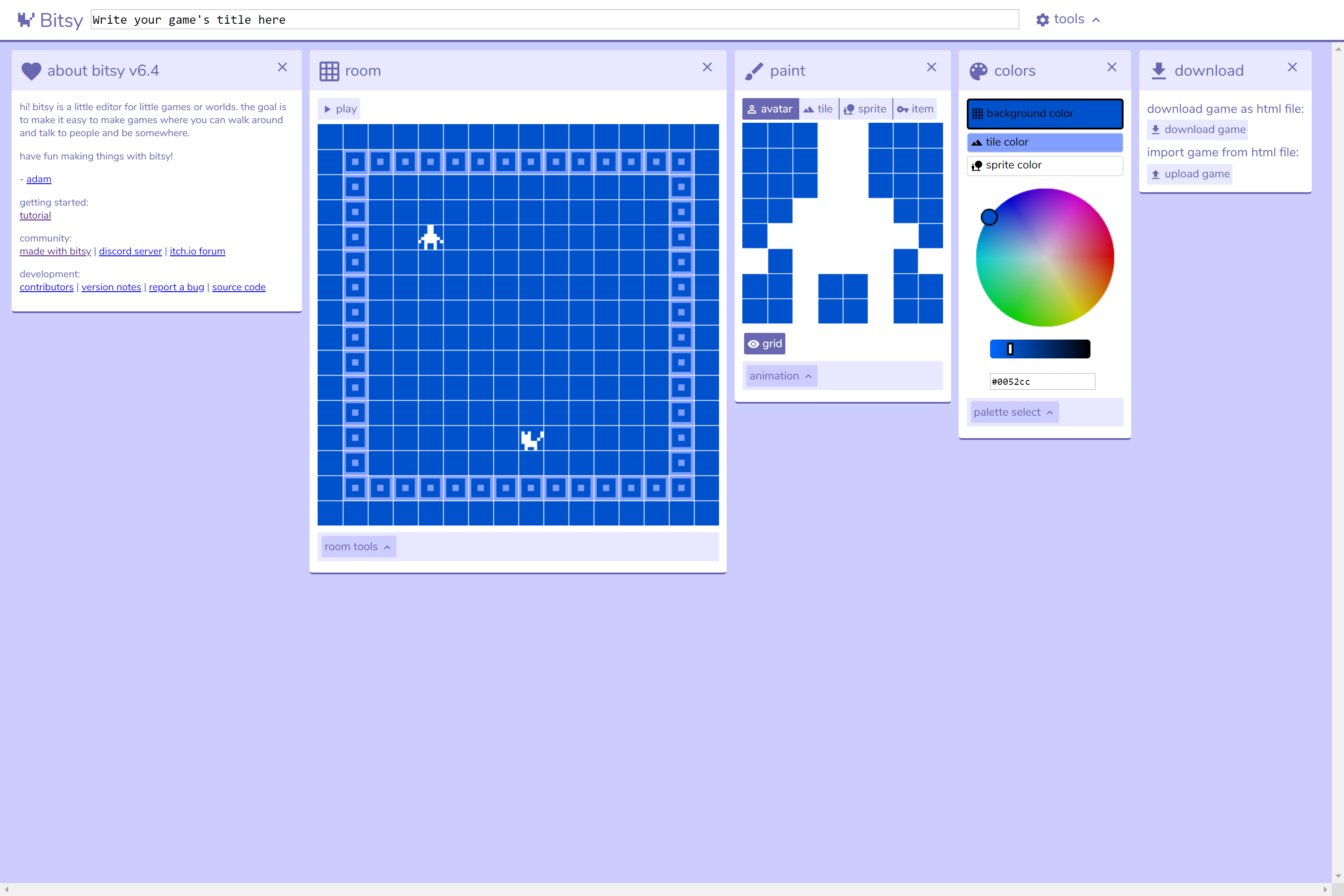
Task: Select the sprite color option
Action: 1044,165
